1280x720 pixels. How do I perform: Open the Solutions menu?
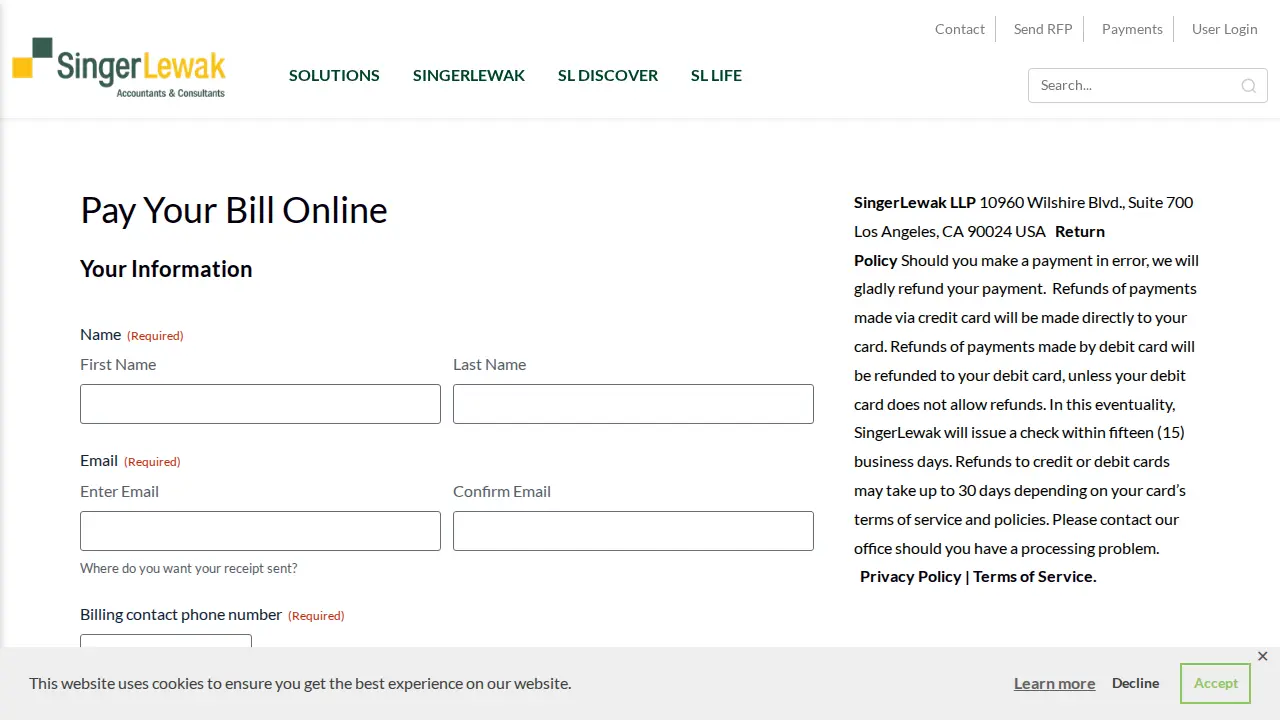pos(334,76)
